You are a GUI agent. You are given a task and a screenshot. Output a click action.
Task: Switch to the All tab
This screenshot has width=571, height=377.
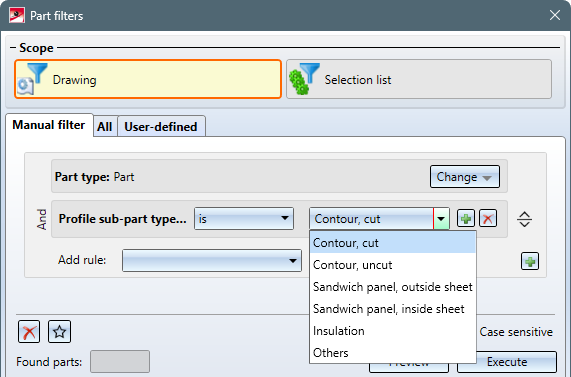tap(105, 126)
